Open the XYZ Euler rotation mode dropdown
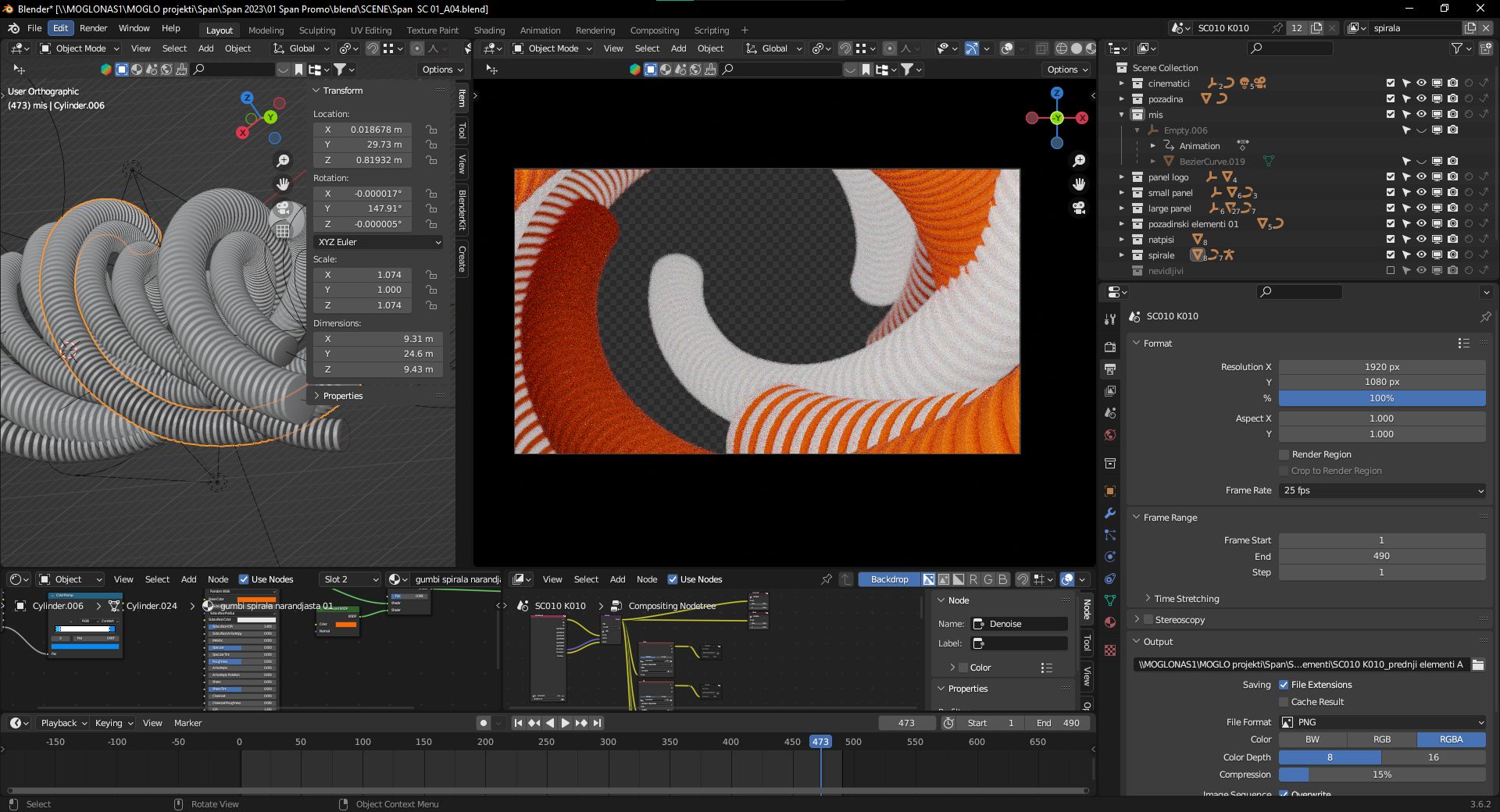The height and width of the screenshot is (812, 1500). coord(379,242)
